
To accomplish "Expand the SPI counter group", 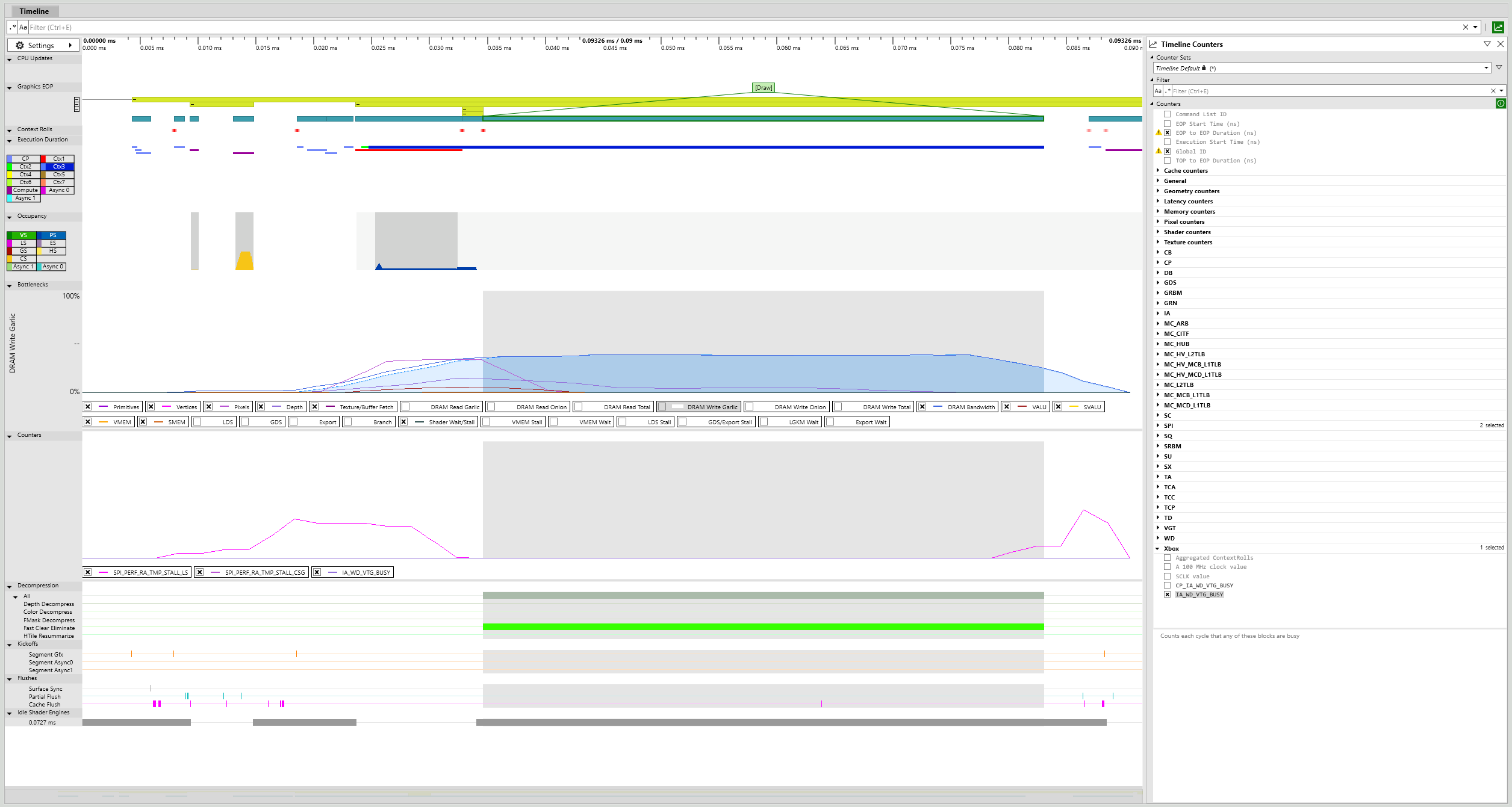I will 1157,425.
